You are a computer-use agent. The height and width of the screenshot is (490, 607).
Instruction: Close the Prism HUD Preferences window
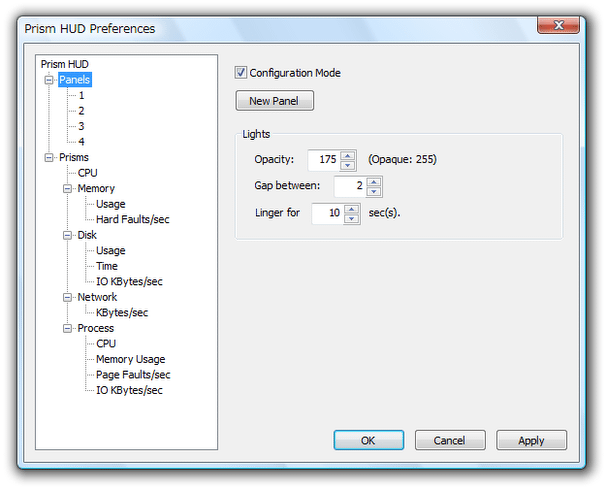[558, 25]
